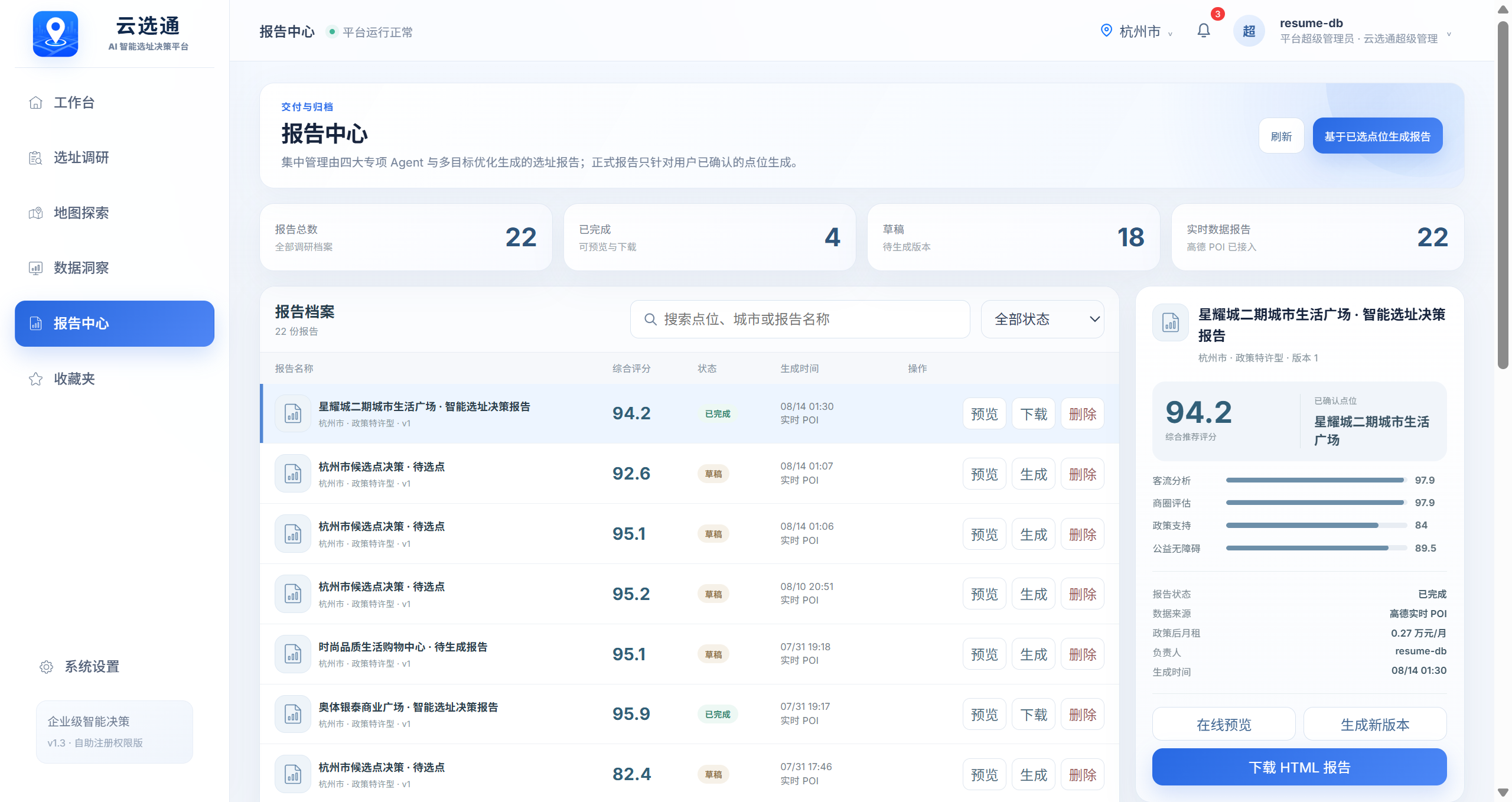Click the 客流分析 score bar
1512x802 pixels.
coord(1316,480)
